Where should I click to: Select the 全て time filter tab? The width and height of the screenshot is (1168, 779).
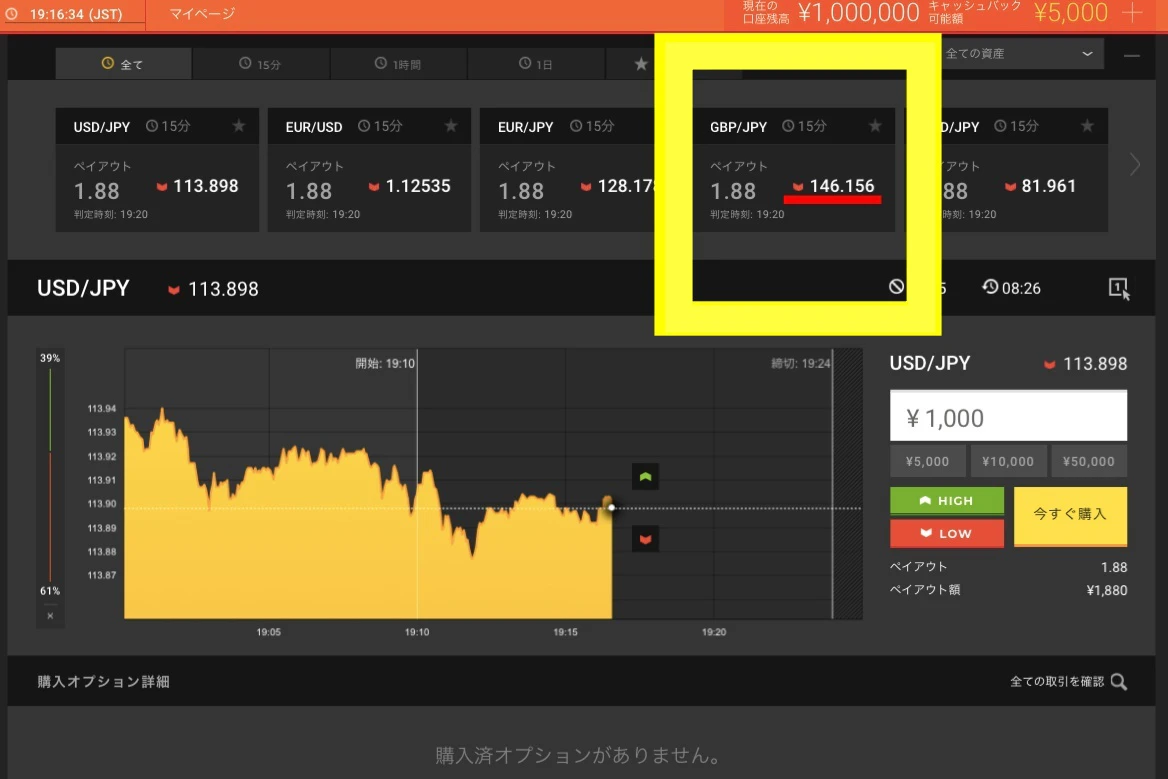coord(123,64)
